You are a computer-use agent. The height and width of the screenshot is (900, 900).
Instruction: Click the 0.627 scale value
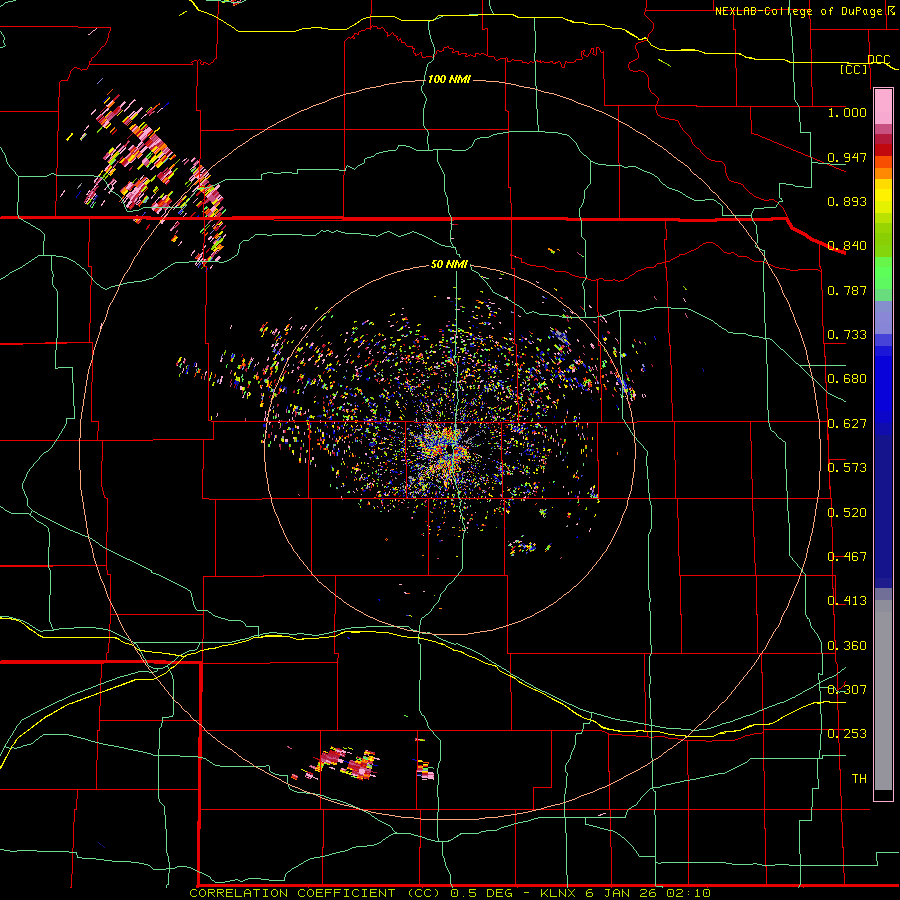click(x=847, y=424)
